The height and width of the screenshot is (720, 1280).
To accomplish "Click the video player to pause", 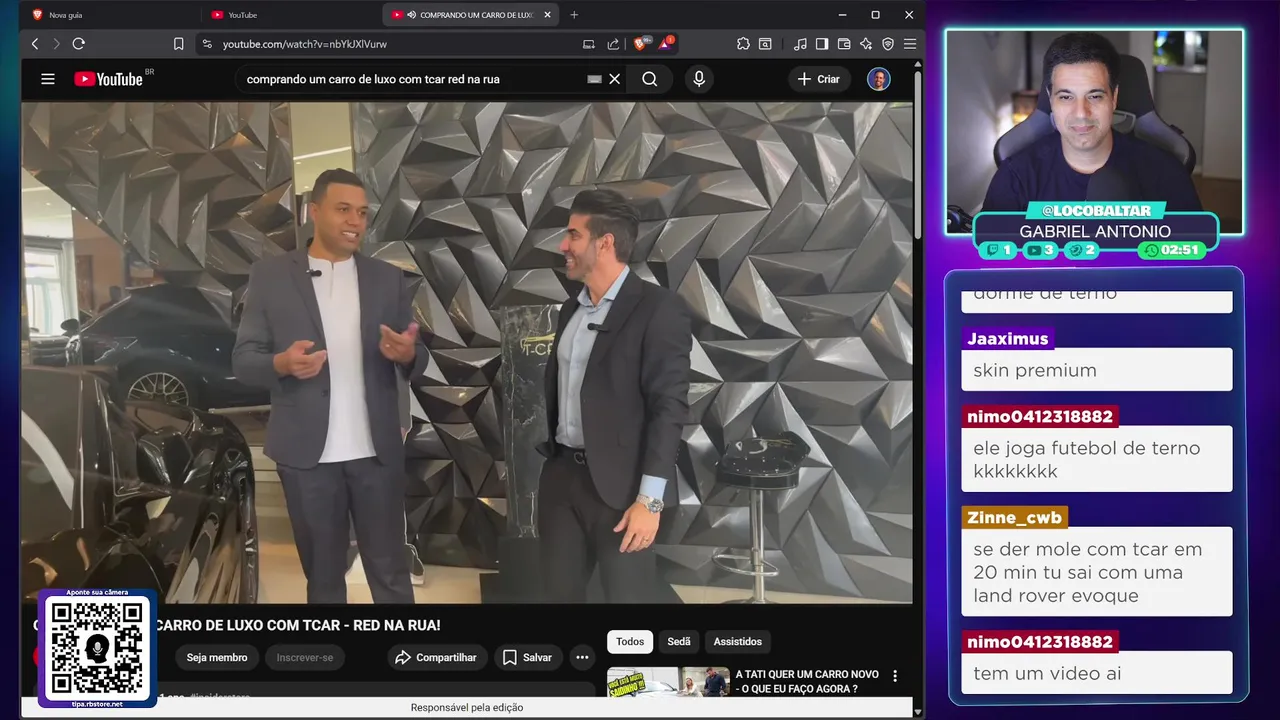I will click(x=467, y=352).
